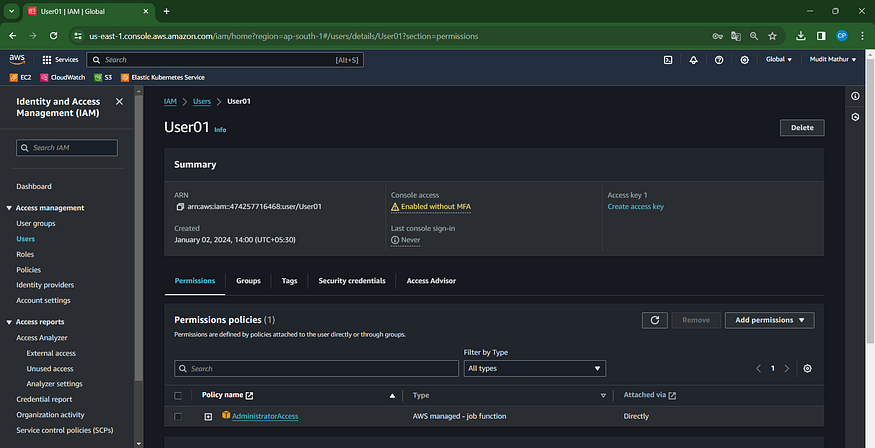Collapse the Access management section

(x=9, y=208)
